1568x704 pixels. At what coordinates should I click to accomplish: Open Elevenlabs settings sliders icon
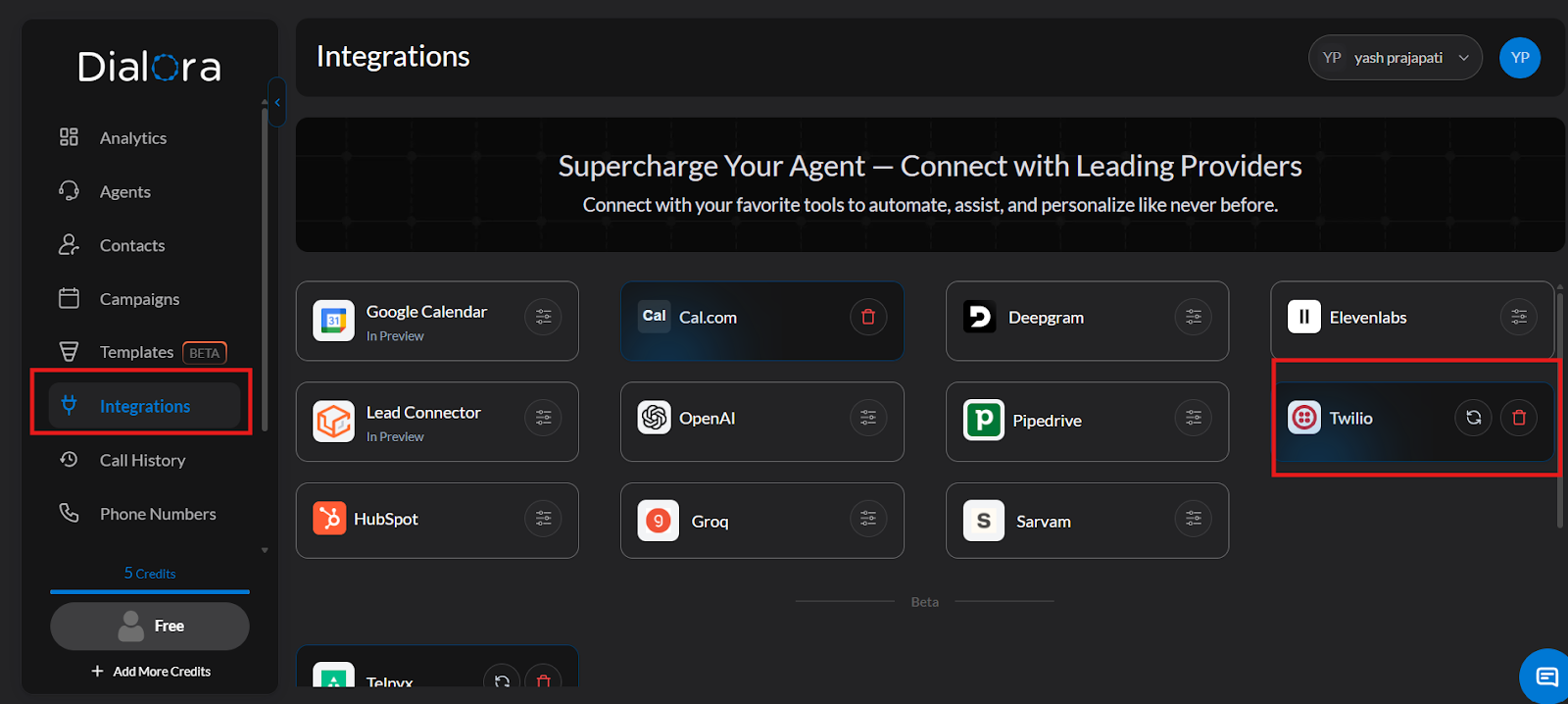[x=1518, y=317]
